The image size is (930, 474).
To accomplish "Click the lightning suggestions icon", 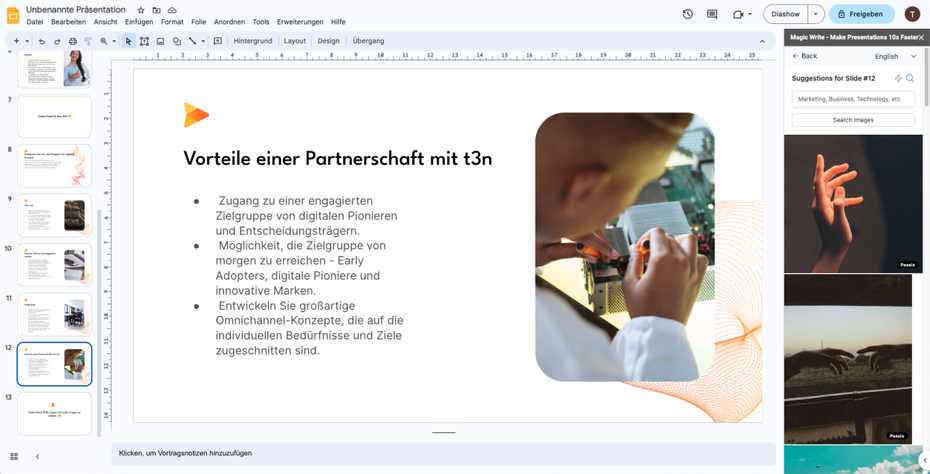I will coord(898,78).
